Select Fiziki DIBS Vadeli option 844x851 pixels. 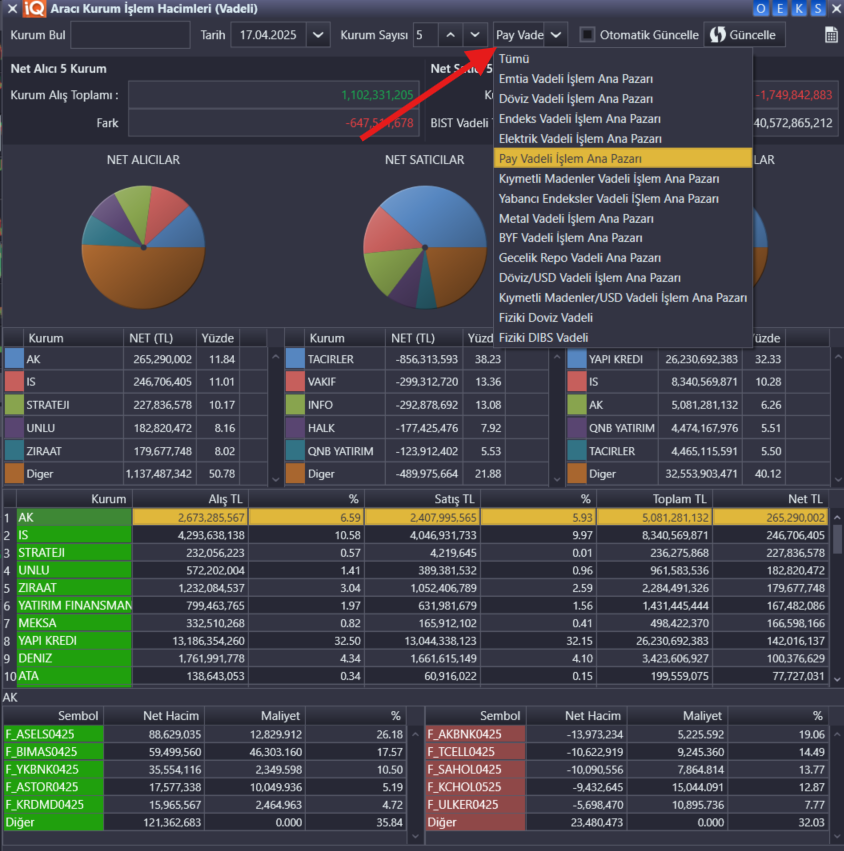click(x=623, y=338)
